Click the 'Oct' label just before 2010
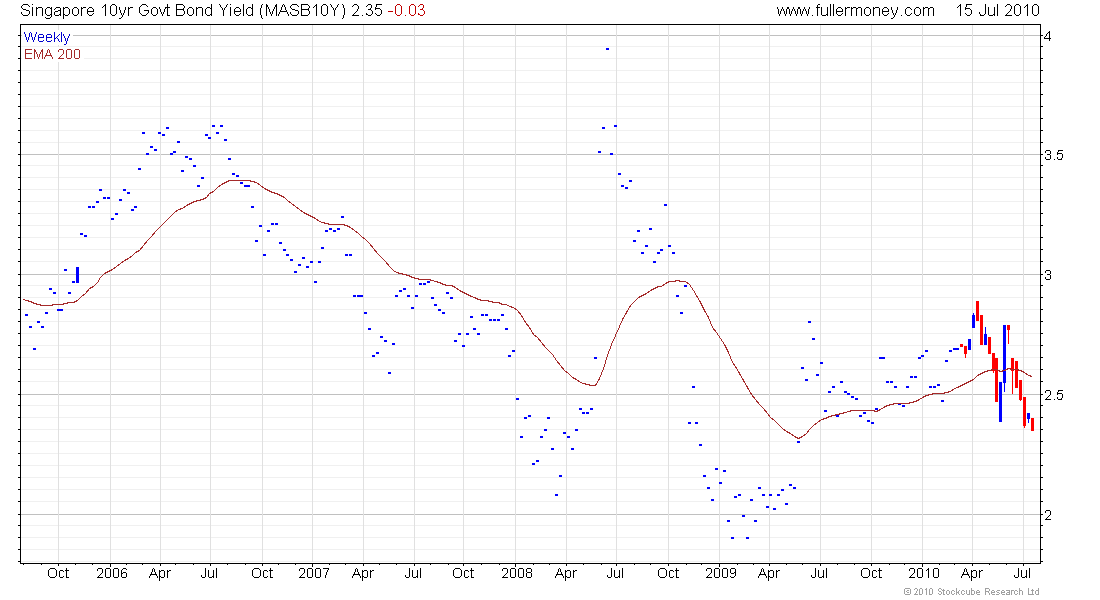Image resolution: width=1100 pixels, height=600 pixels. [x=871, y=573]
